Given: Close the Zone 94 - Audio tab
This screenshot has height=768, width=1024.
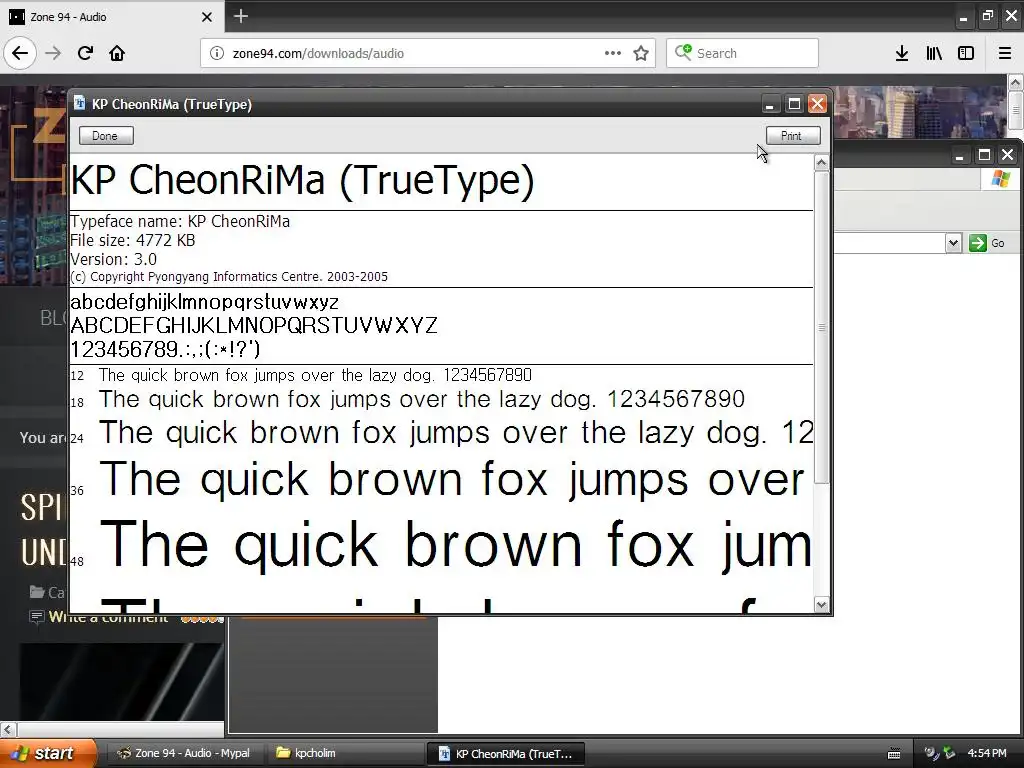Looking at the screenshot, I should point(206,17).
